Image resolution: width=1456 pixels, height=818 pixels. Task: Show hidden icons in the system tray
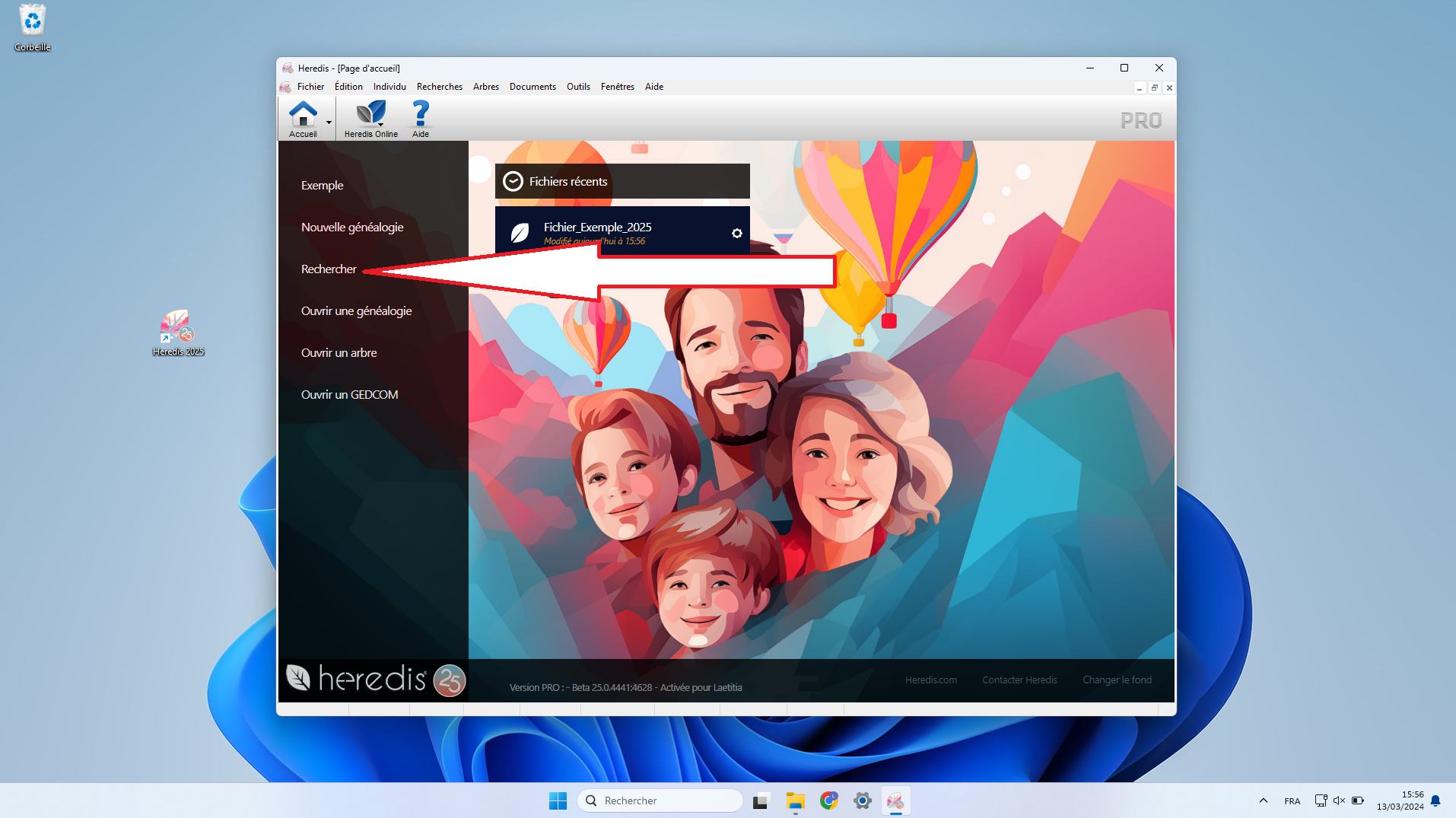coord(1263,800)
